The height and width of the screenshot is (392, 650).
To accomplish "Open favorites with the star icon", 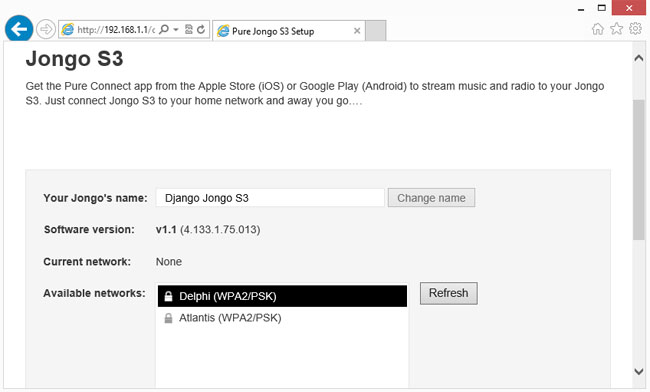I will click(616, 29).
